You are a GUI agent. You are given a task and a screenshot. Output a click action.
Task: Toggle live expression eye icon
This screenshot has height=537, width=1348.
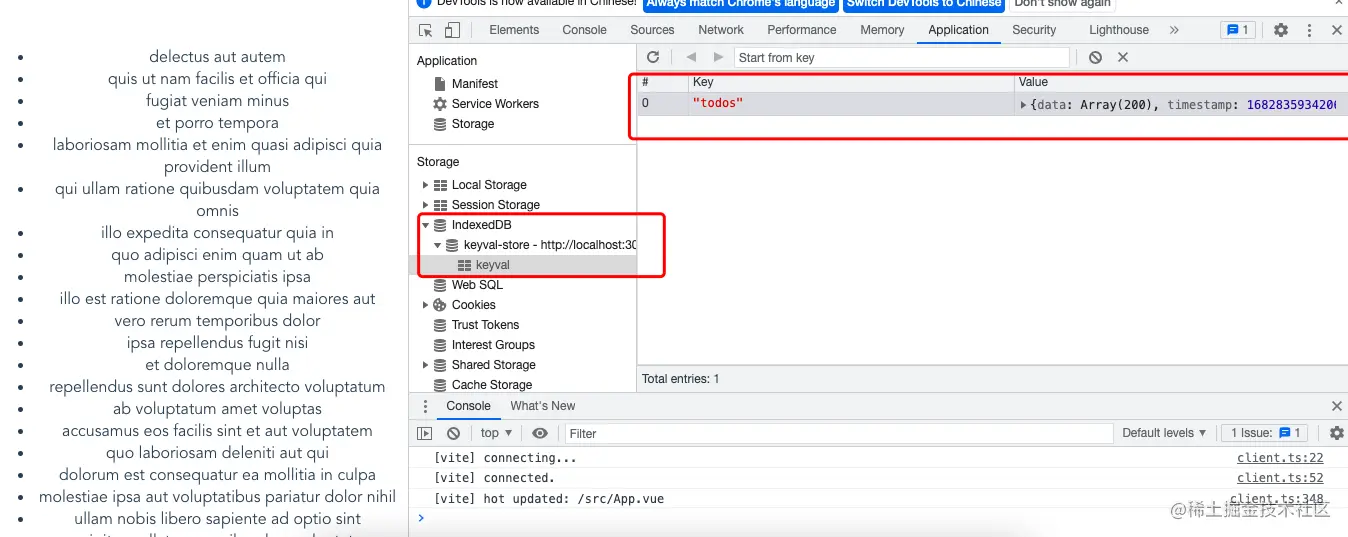tap(540, 433)
